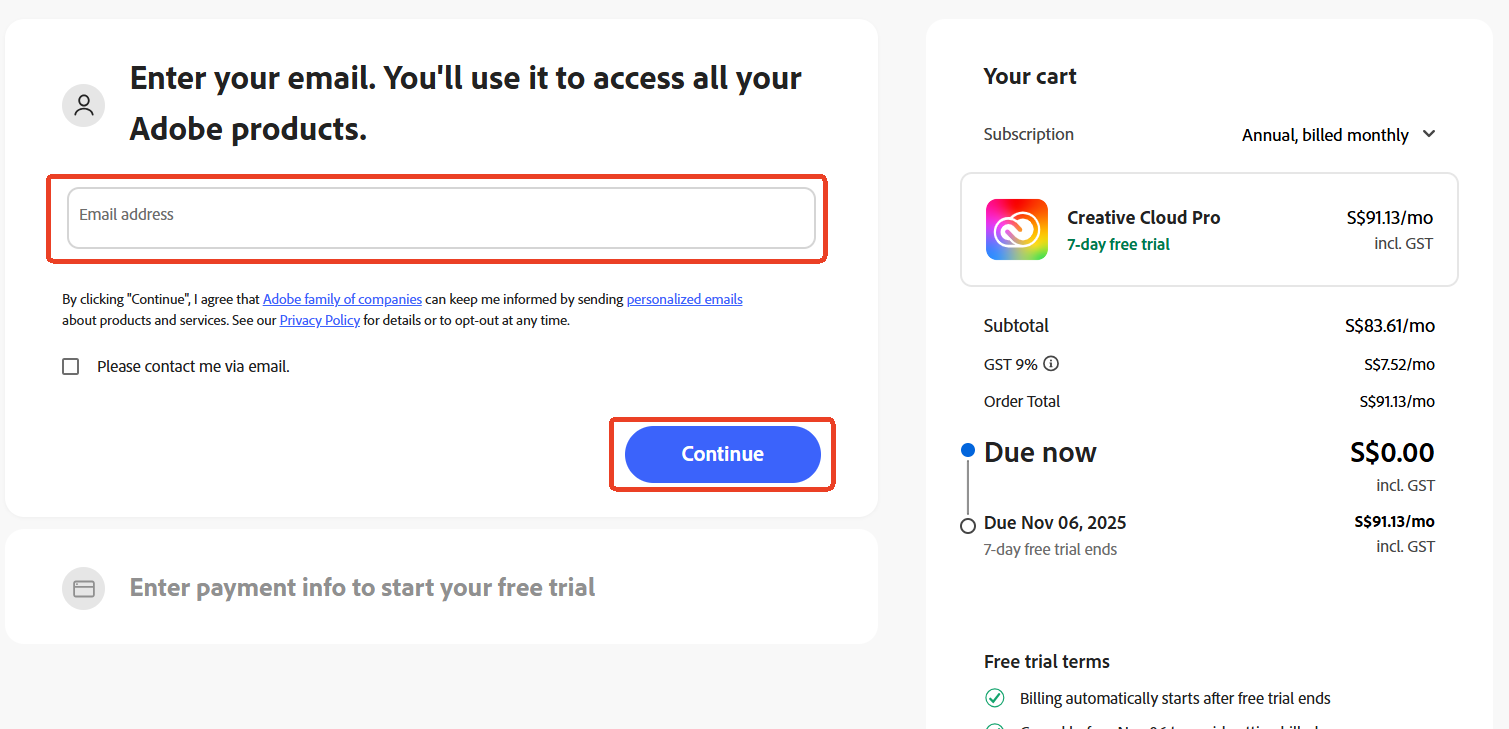Click the user avatar icon
The image size is (1509, 729).
[83, 104]
